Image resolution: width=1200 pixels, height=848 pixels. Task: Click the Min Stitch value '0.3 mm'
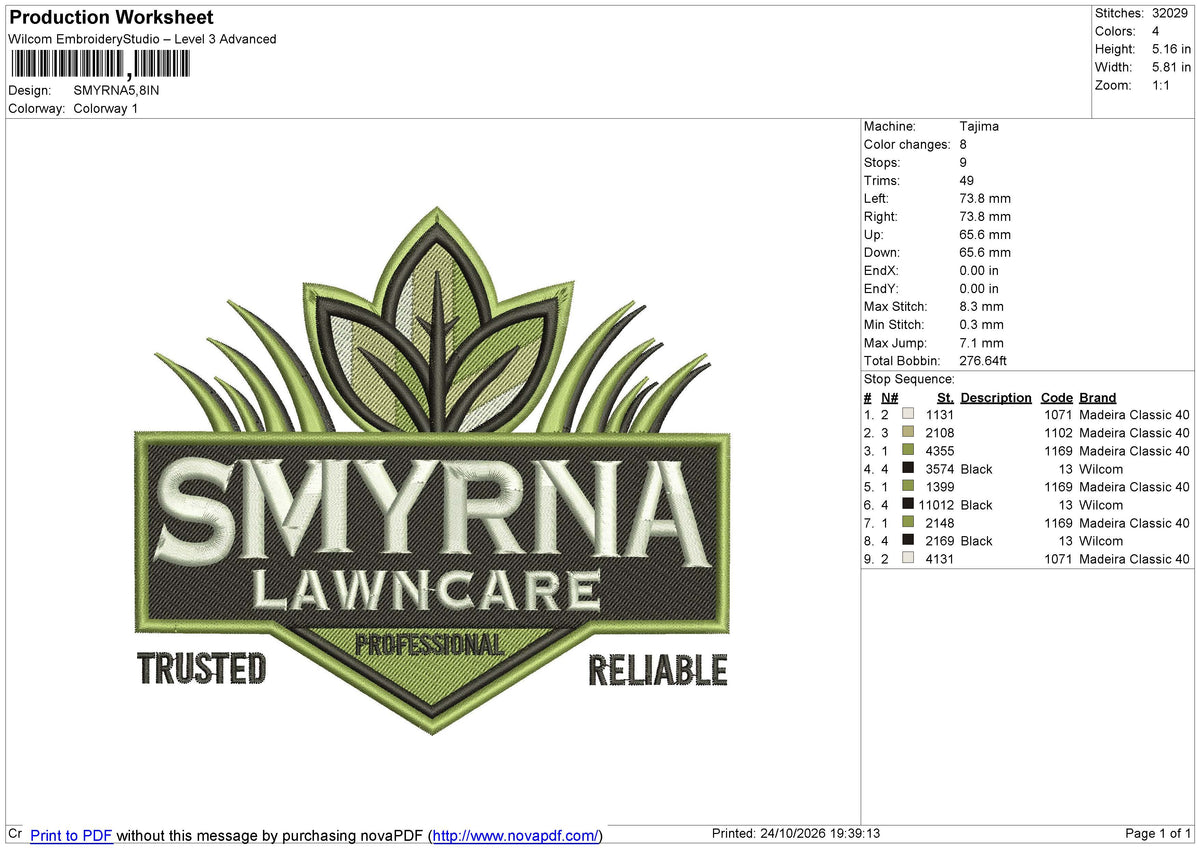tap(981, 325)
